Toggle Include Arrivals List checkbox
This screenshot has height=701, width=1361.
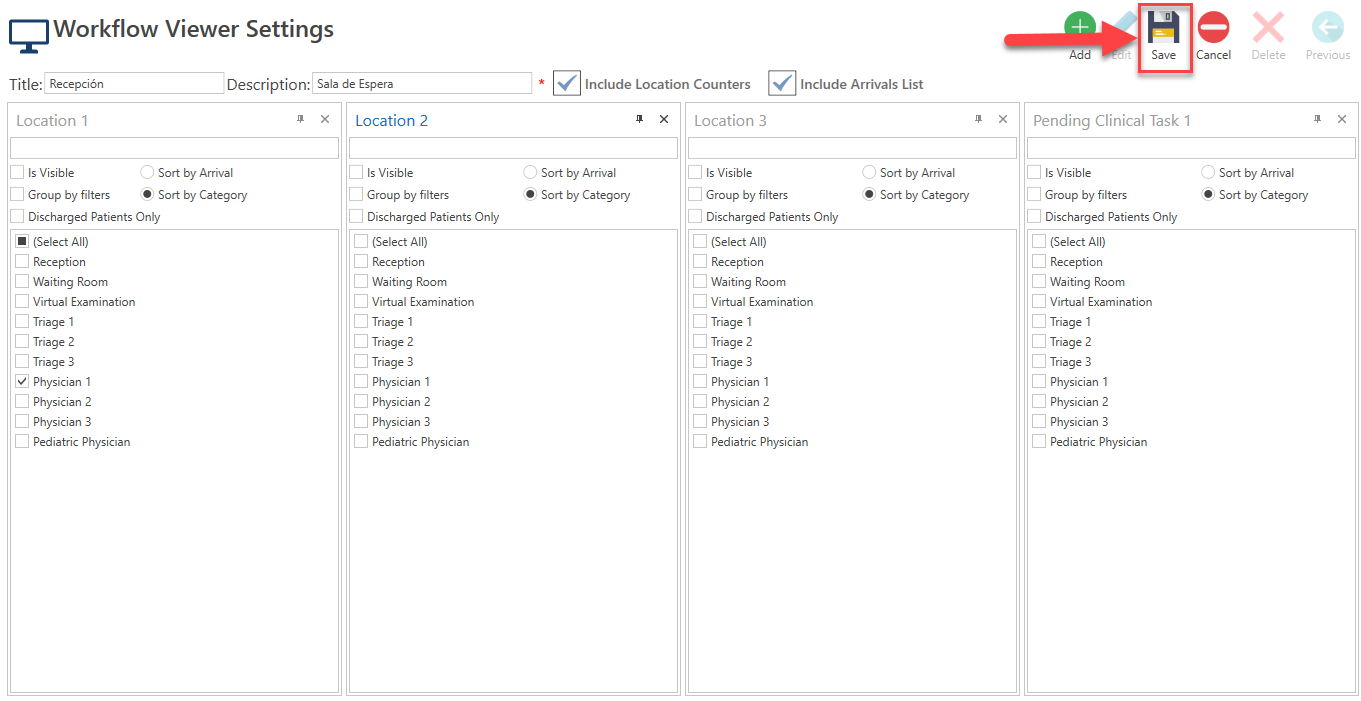pos(782,83)
